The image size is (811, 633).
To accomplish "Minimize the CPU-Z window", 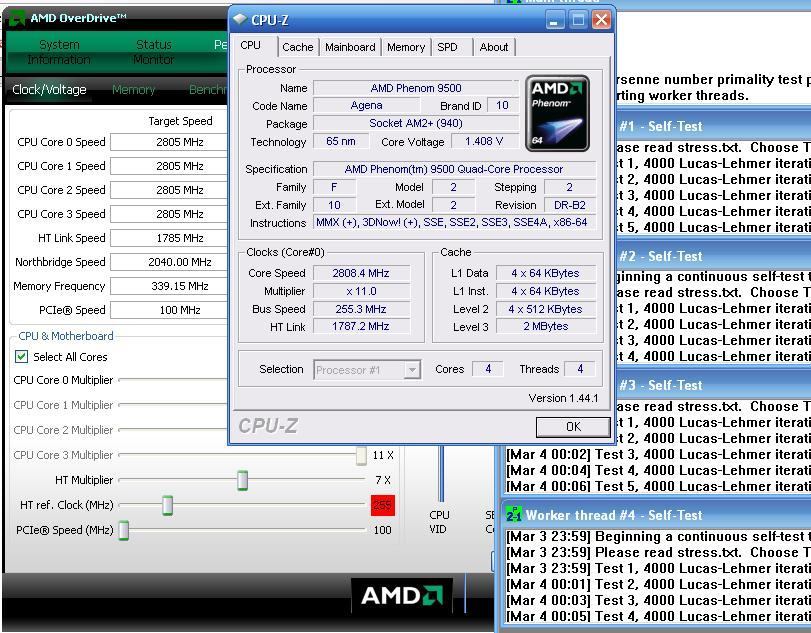I will [554, 21].
